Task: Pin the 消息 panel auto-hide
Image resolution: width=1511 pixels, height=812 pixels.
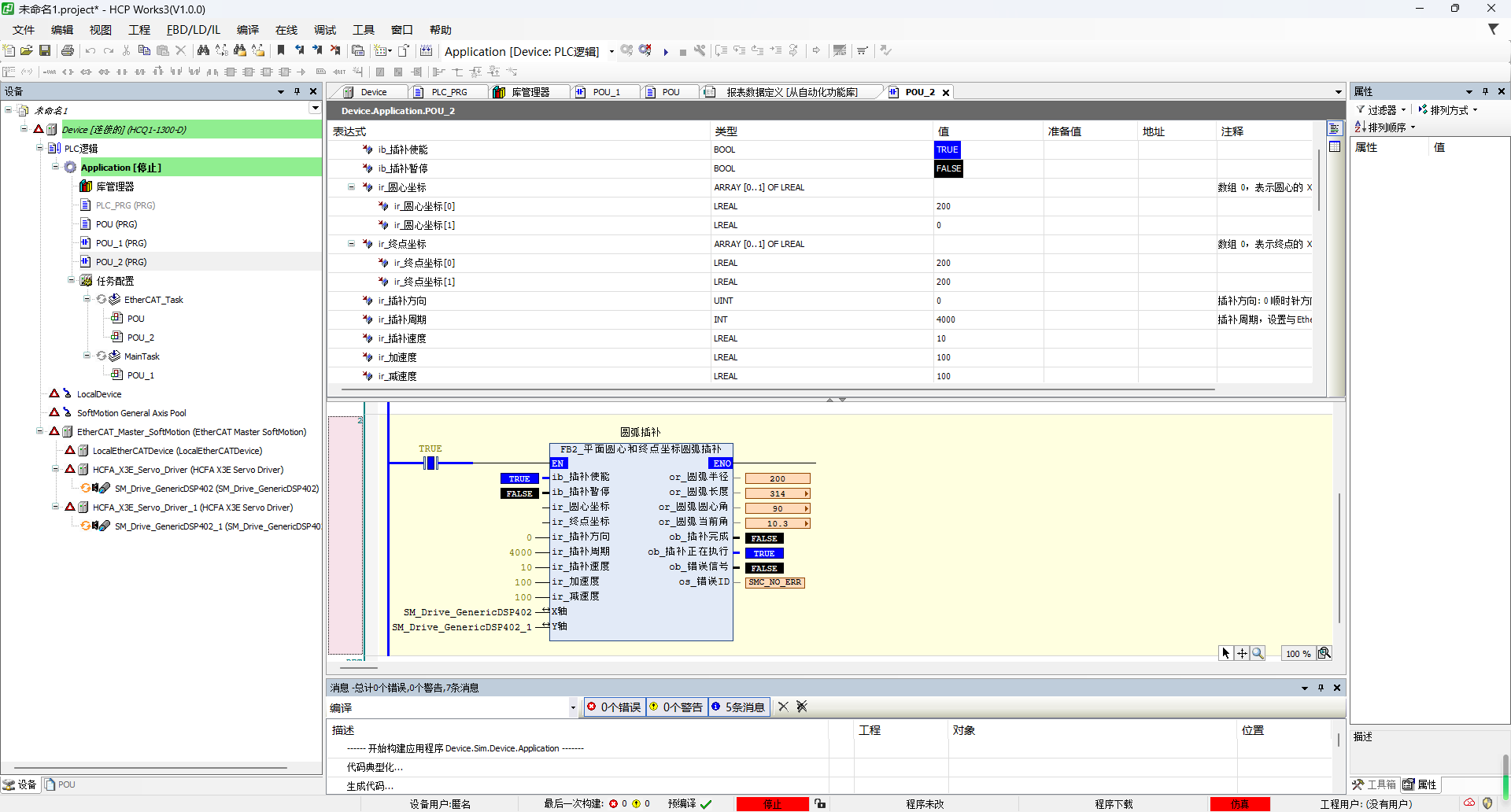Action: pos(1321,688)
